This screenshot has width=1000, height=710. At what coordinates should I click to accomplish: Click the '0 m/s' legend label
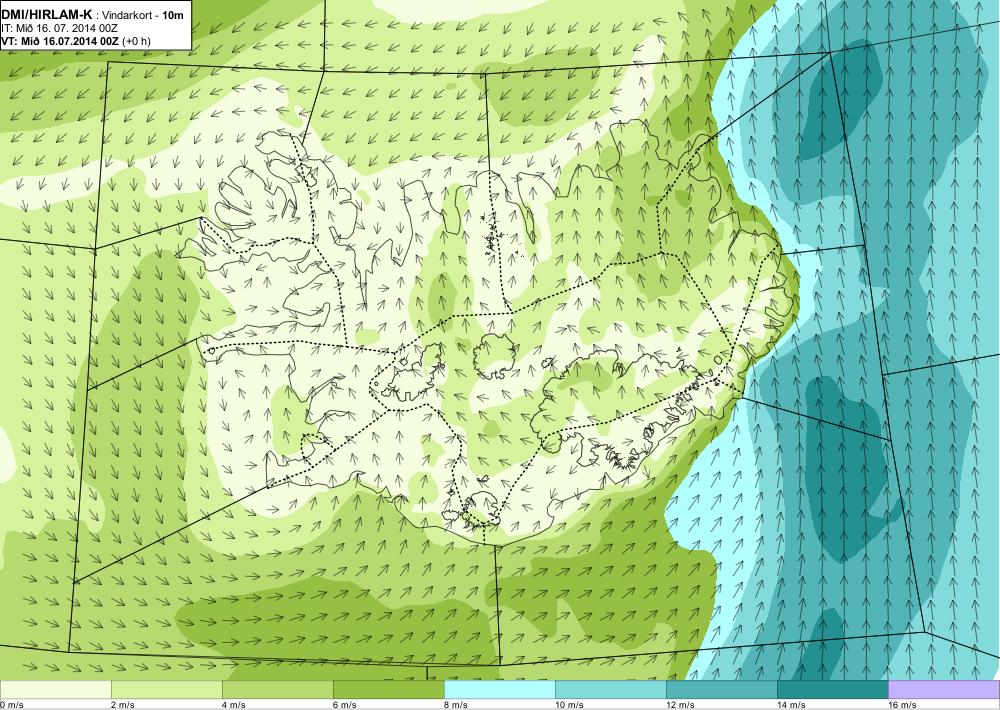(x=12, y=704)
